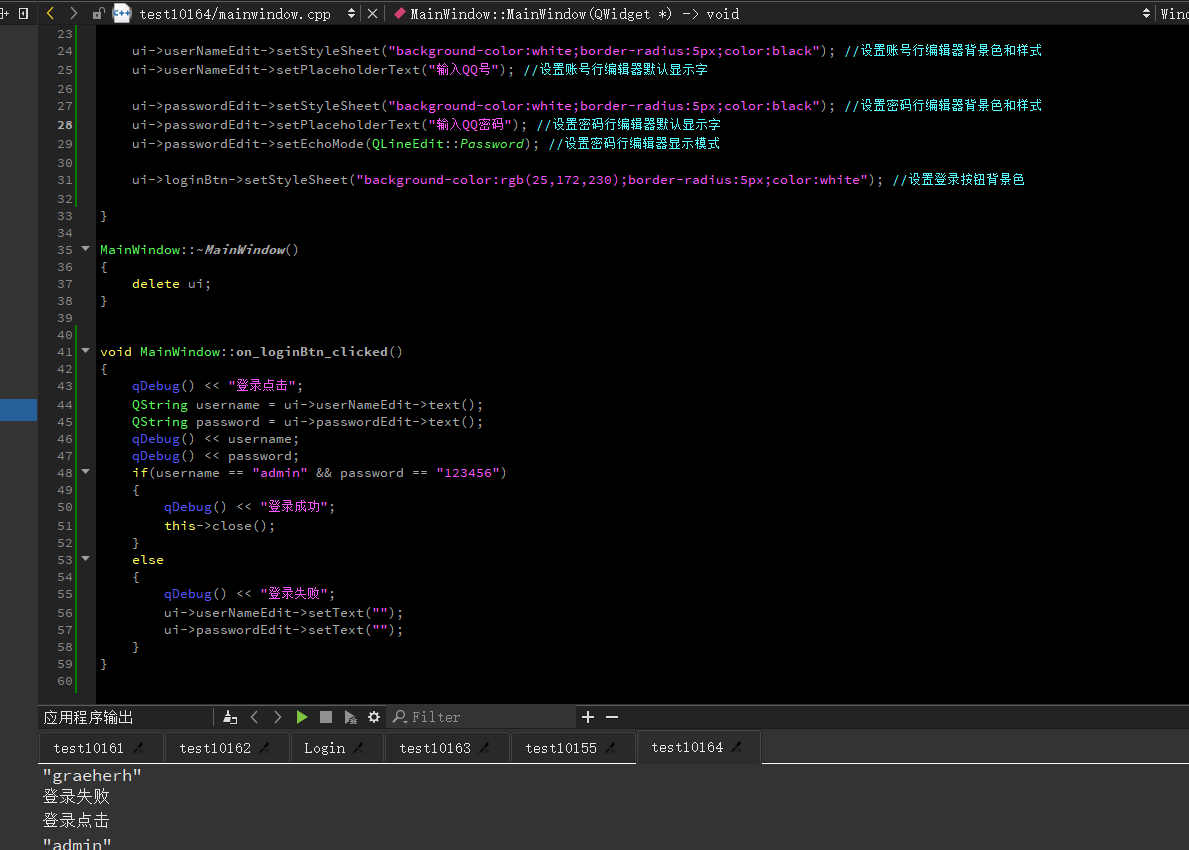1189x850 pixels.
Task: Click the "输入QQ号" placeholder string
Action: pyautogui.click(x=465, y=70)
